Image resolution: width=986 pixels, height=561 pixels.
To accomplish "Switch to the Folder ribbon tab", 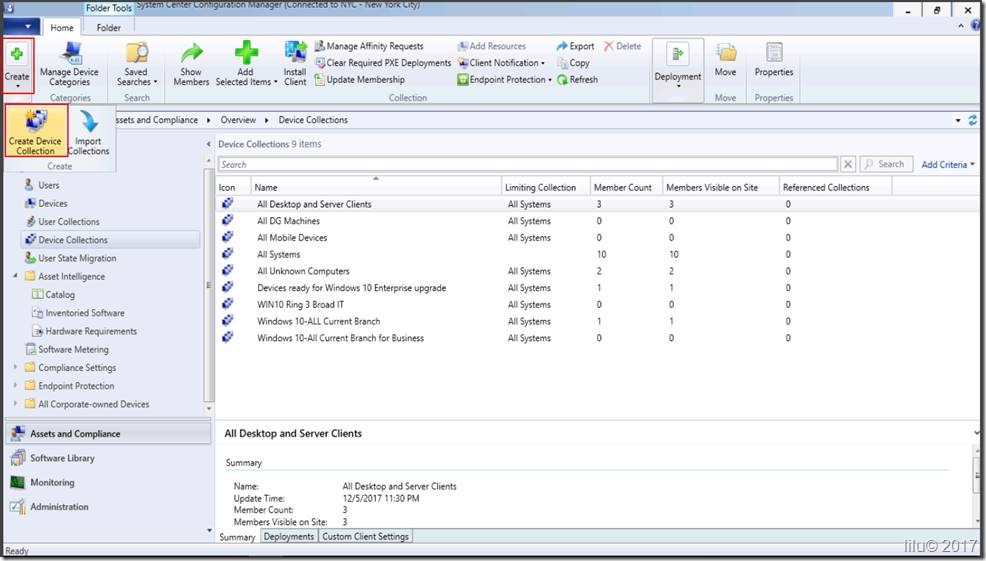I will pos(109,28).
